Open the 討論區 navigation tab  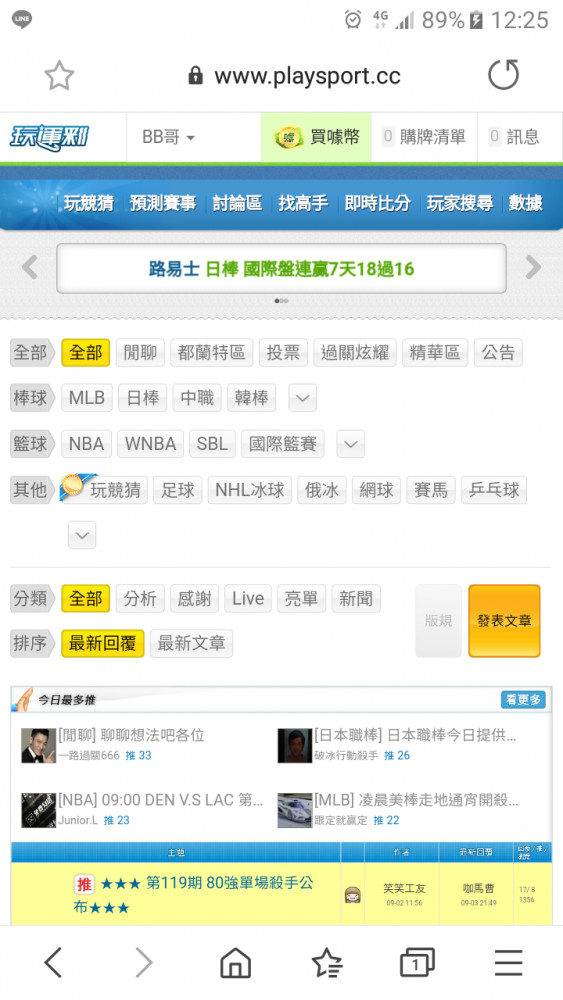point(237,203)
